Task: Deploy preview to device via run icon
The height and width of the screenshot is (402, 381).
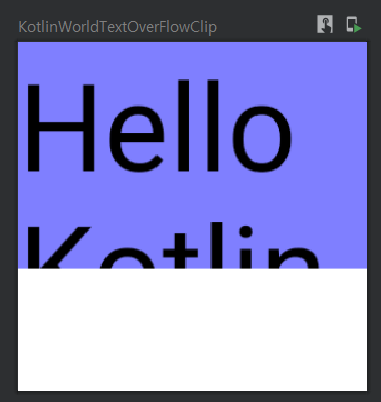Action: pos(354,25)
